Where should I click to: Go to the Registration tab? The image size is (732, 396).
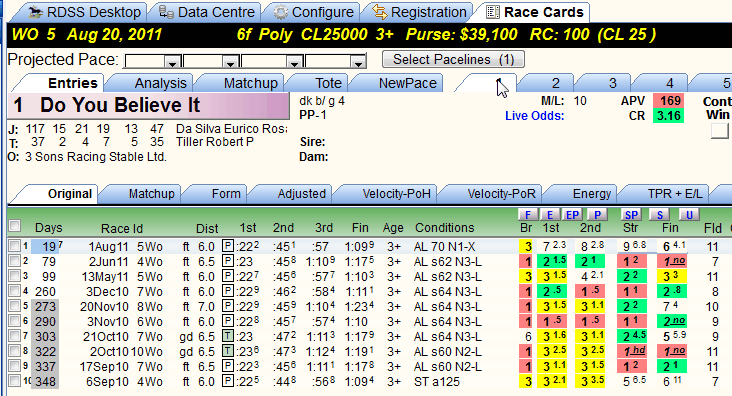pyautogui.click(x=419, y=12)
